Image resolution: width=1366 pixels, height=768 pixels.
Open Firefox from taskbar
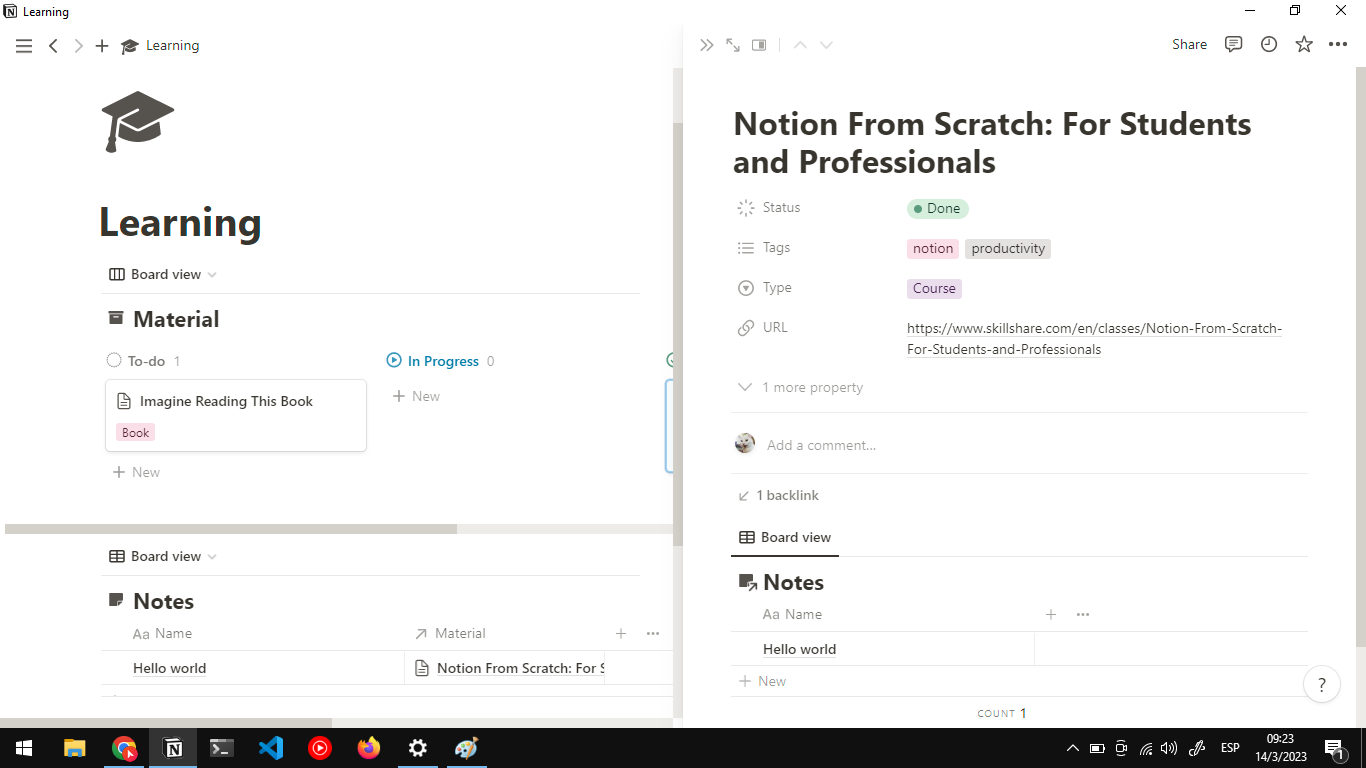369,748
